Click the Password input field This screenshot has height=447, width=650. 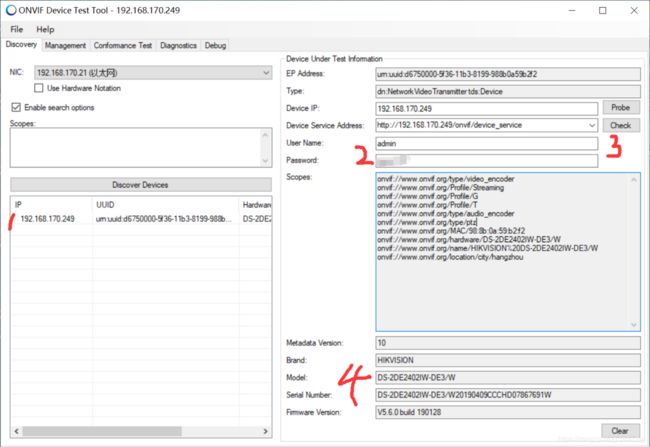(487, 160)
